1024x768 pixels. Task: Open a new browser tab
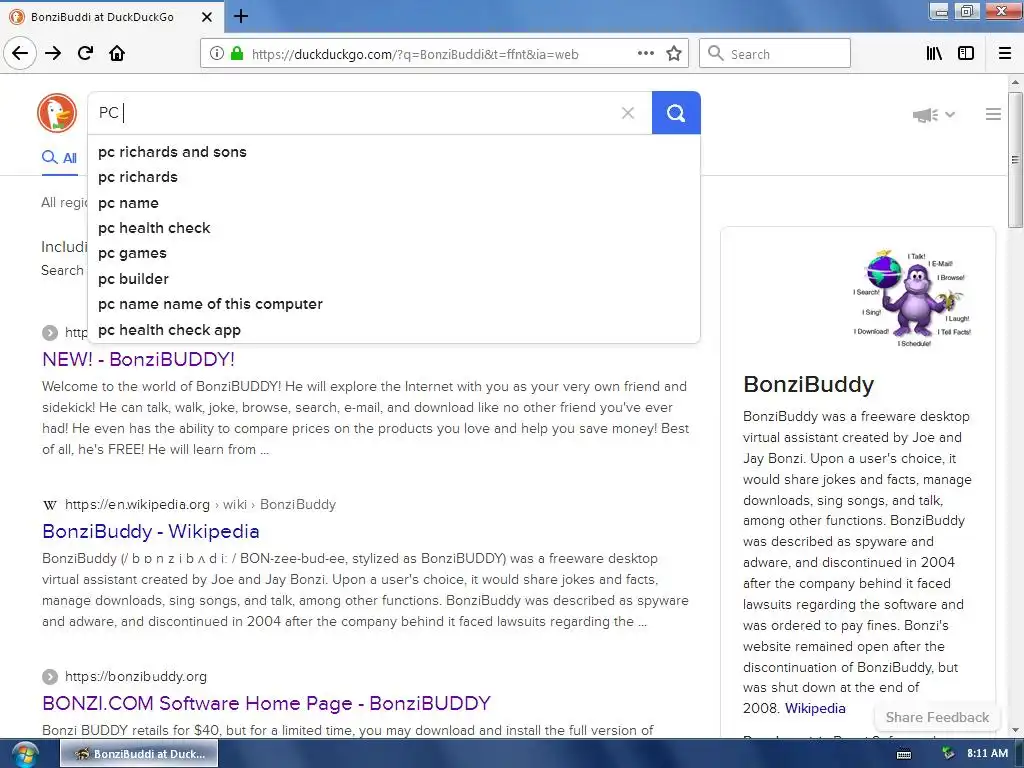coord(241,16)
